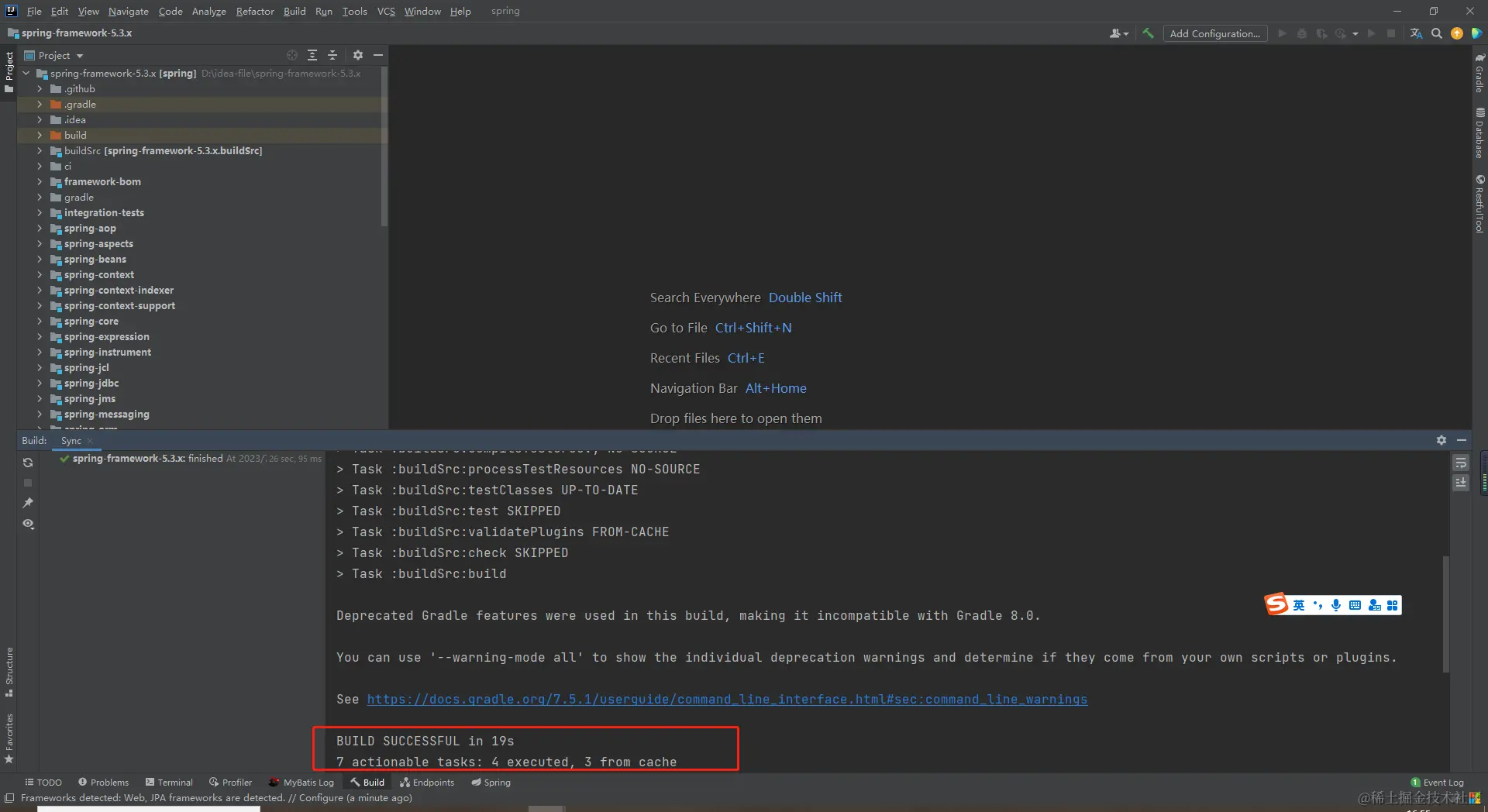This screenshot has height=812, width=1488.
Task: Open Project panel settings gear
Action: pyautogui.click(x=357, y=55)
